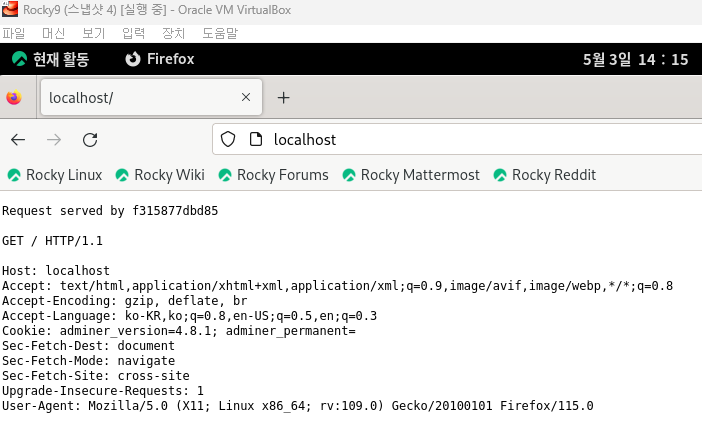Open the 장치 menu
Screen dimensions: 702x438
point(173,33)
